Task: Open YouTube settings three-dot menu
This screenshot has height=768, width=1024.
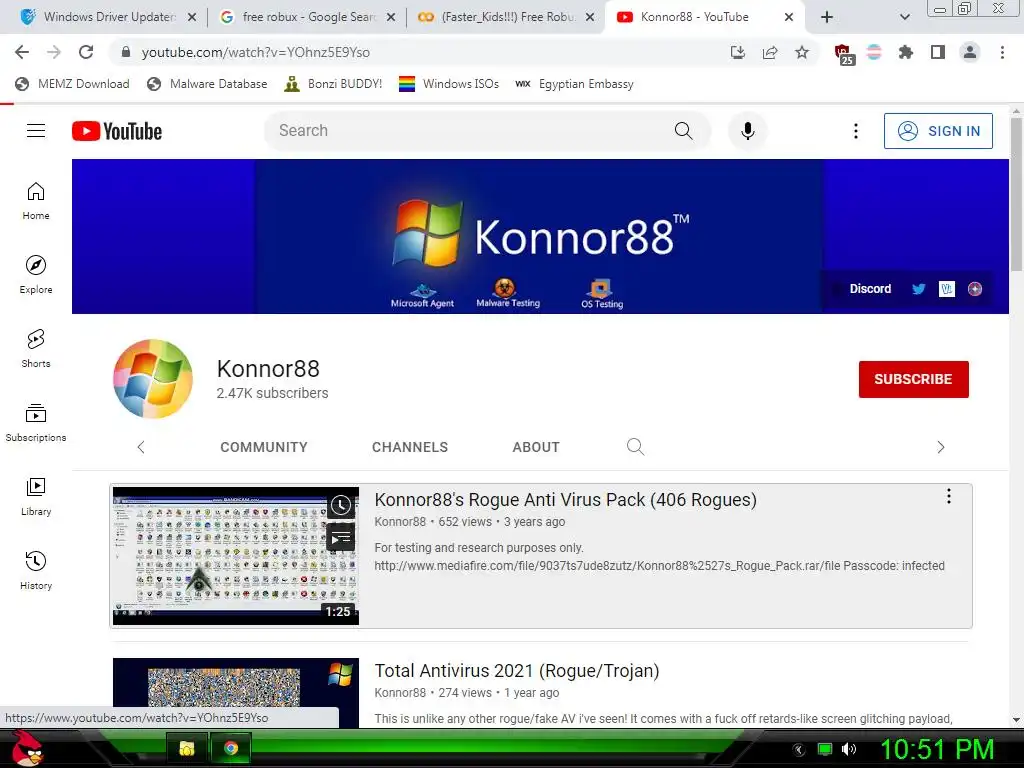Action: (856, 131)
